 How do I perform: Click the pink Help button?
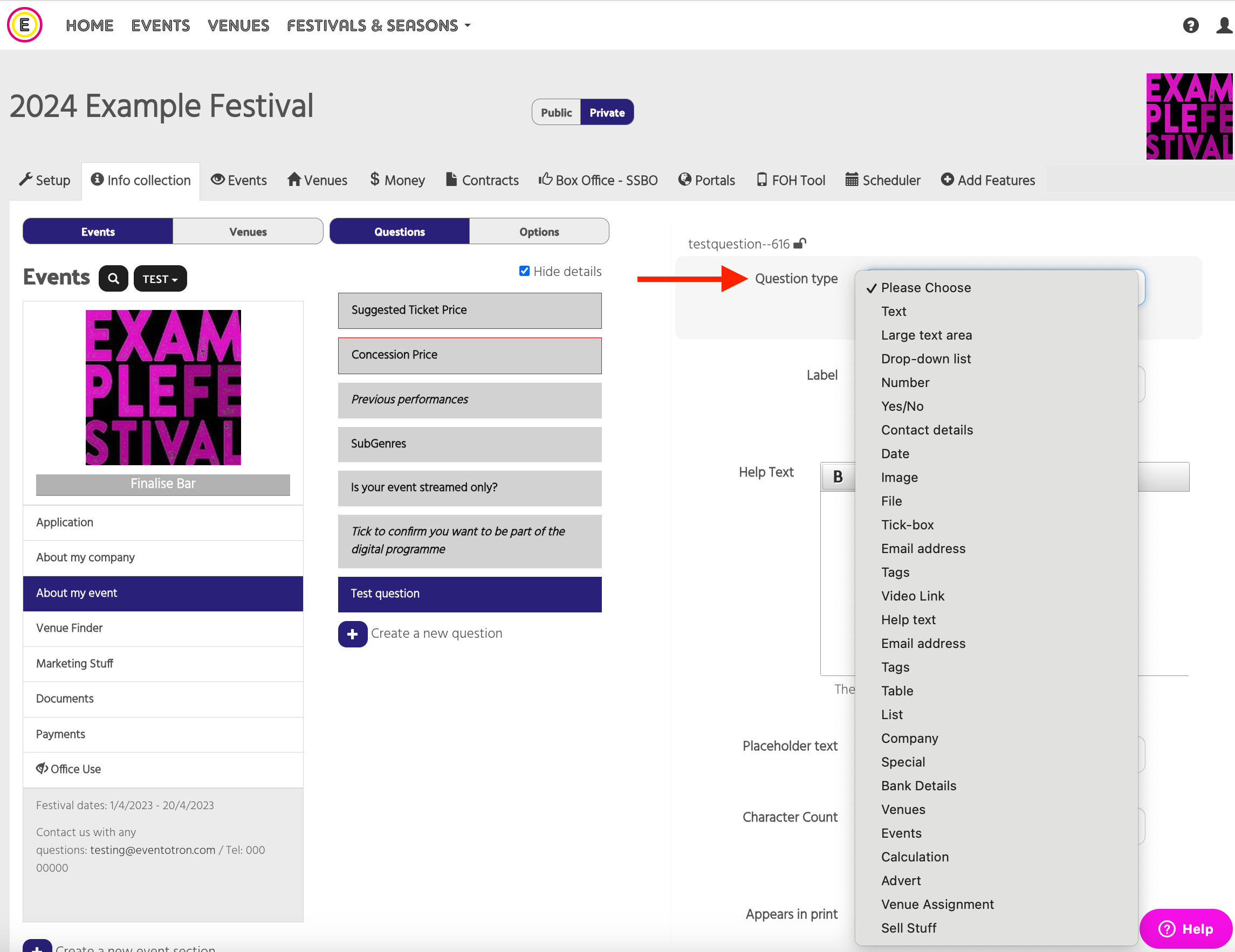pyautogui.click(x=1185, y=928)
